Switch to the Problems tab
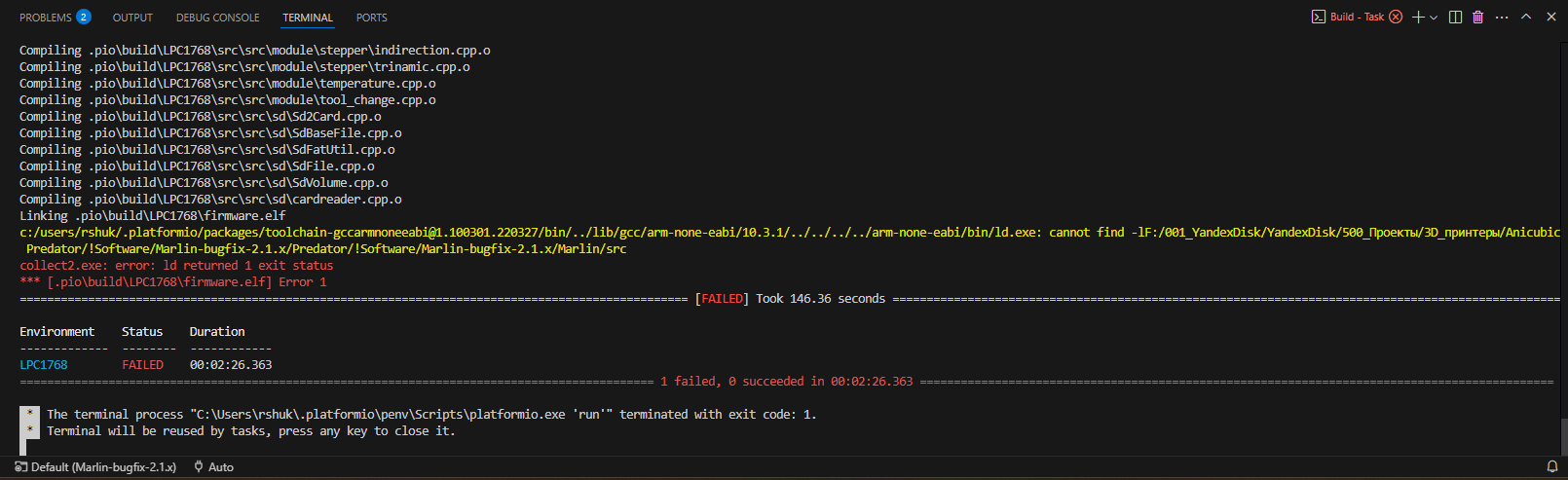 (45, 18)
